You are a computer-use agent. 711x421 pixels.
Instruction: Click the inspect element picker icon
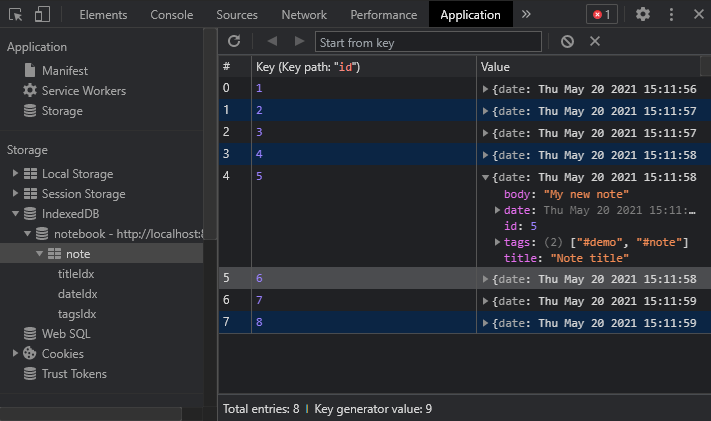pos(15,15)
